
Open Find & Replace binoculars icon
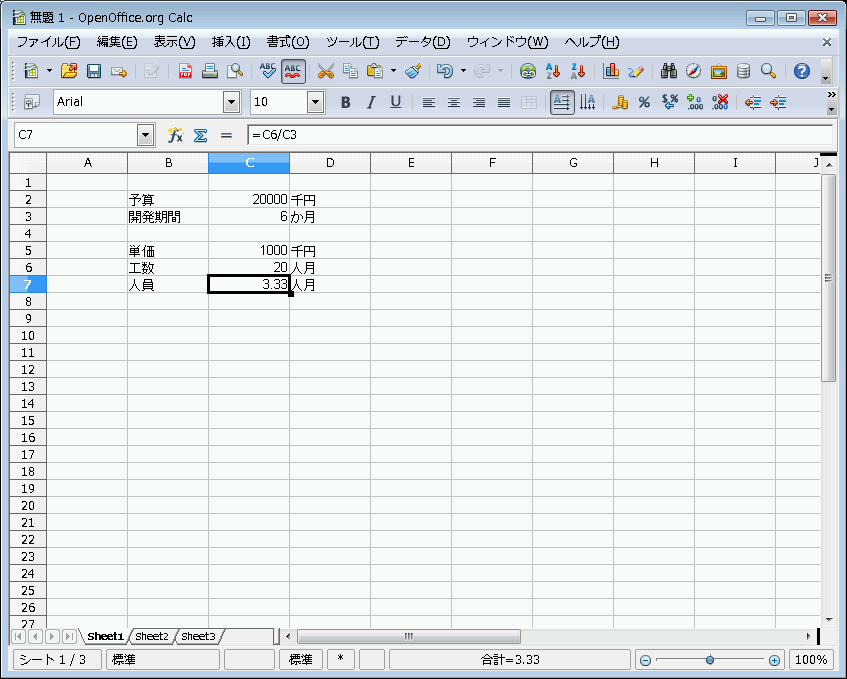tap(669, 71)
